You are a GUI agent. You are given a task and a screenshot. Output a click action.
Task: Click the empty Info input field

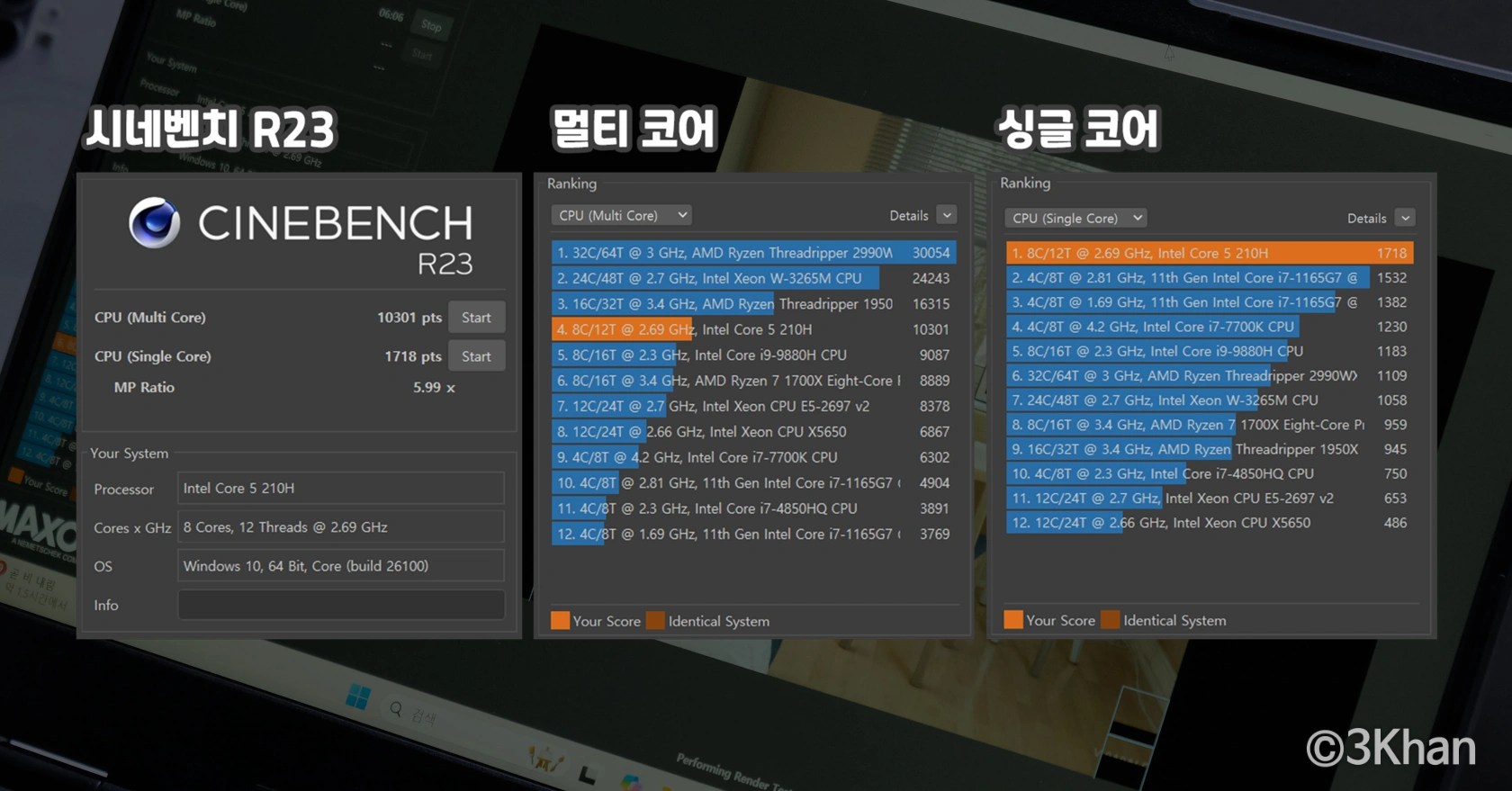[340, 605]
